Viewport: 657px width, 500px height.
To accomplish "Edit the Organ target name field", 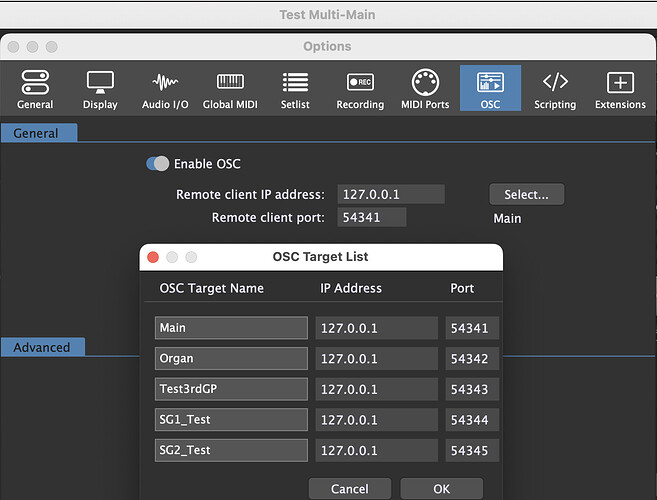I will click(x=231, y=359).
